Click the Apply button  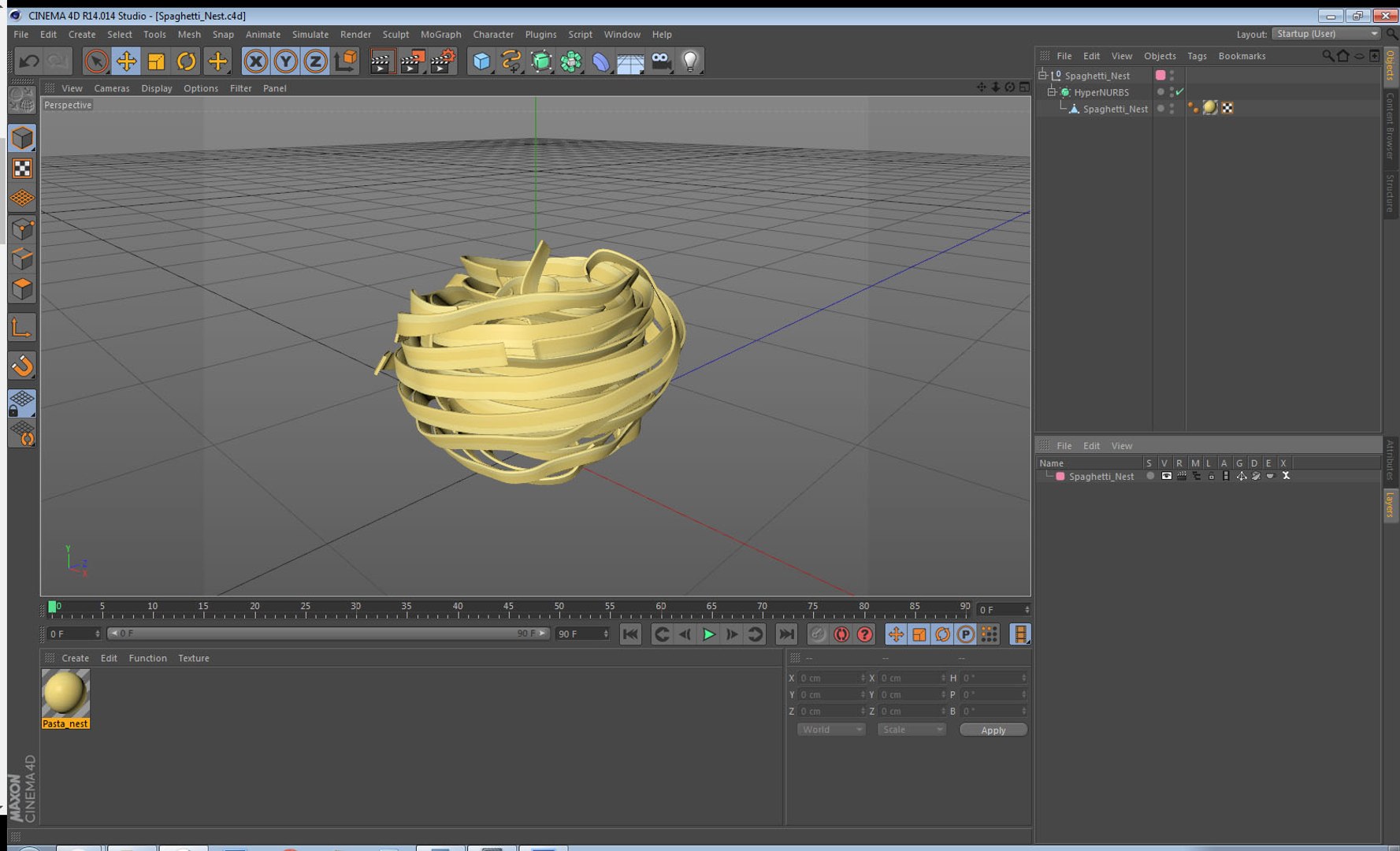click(993, 730)
